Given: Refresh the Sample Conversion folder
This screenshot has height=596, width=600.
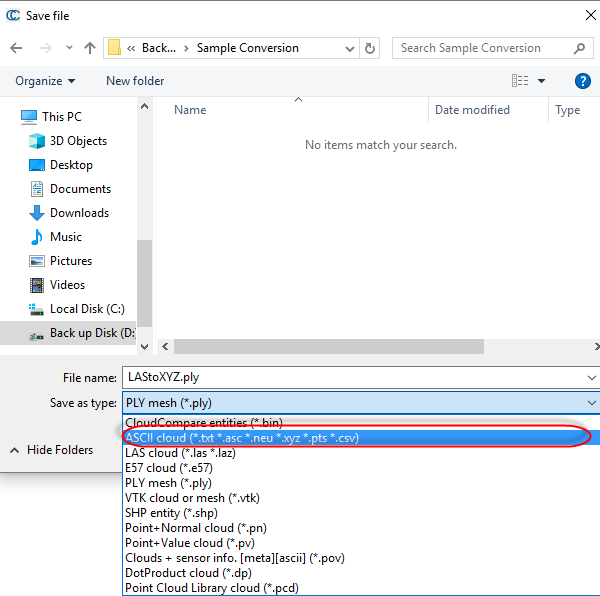Looking at the screenshot, I should tap(371, 48).
